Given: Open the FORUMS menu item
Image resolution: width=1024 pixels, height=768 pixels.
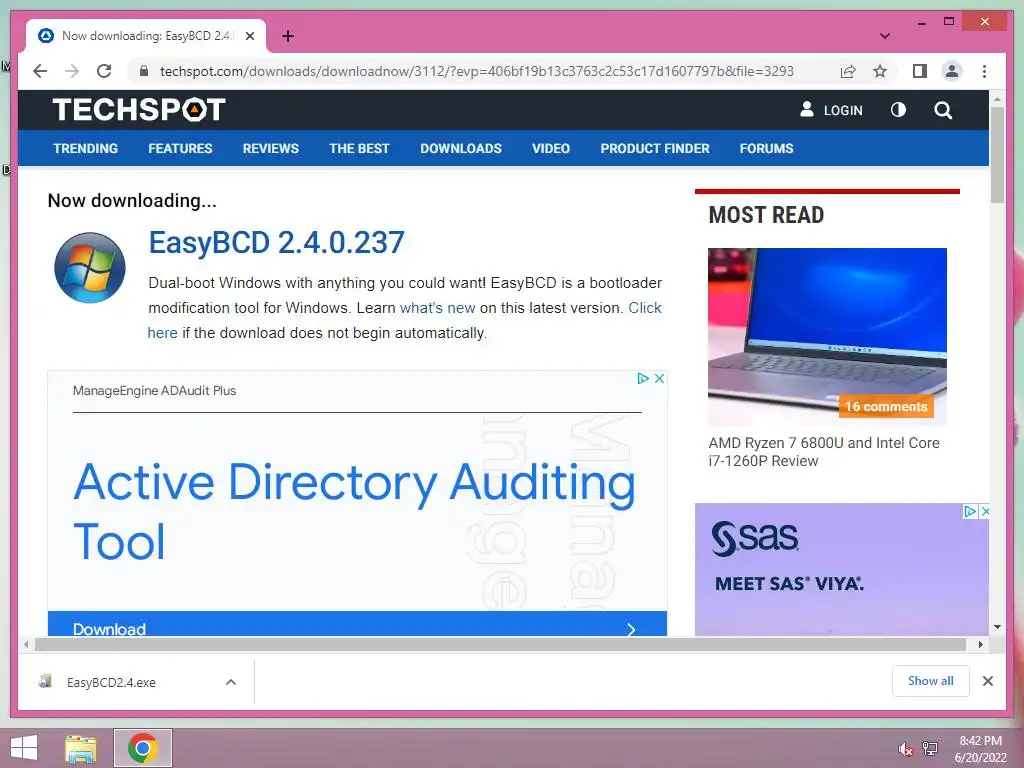Looking at the screenshot, I should [x=766, y=148].
